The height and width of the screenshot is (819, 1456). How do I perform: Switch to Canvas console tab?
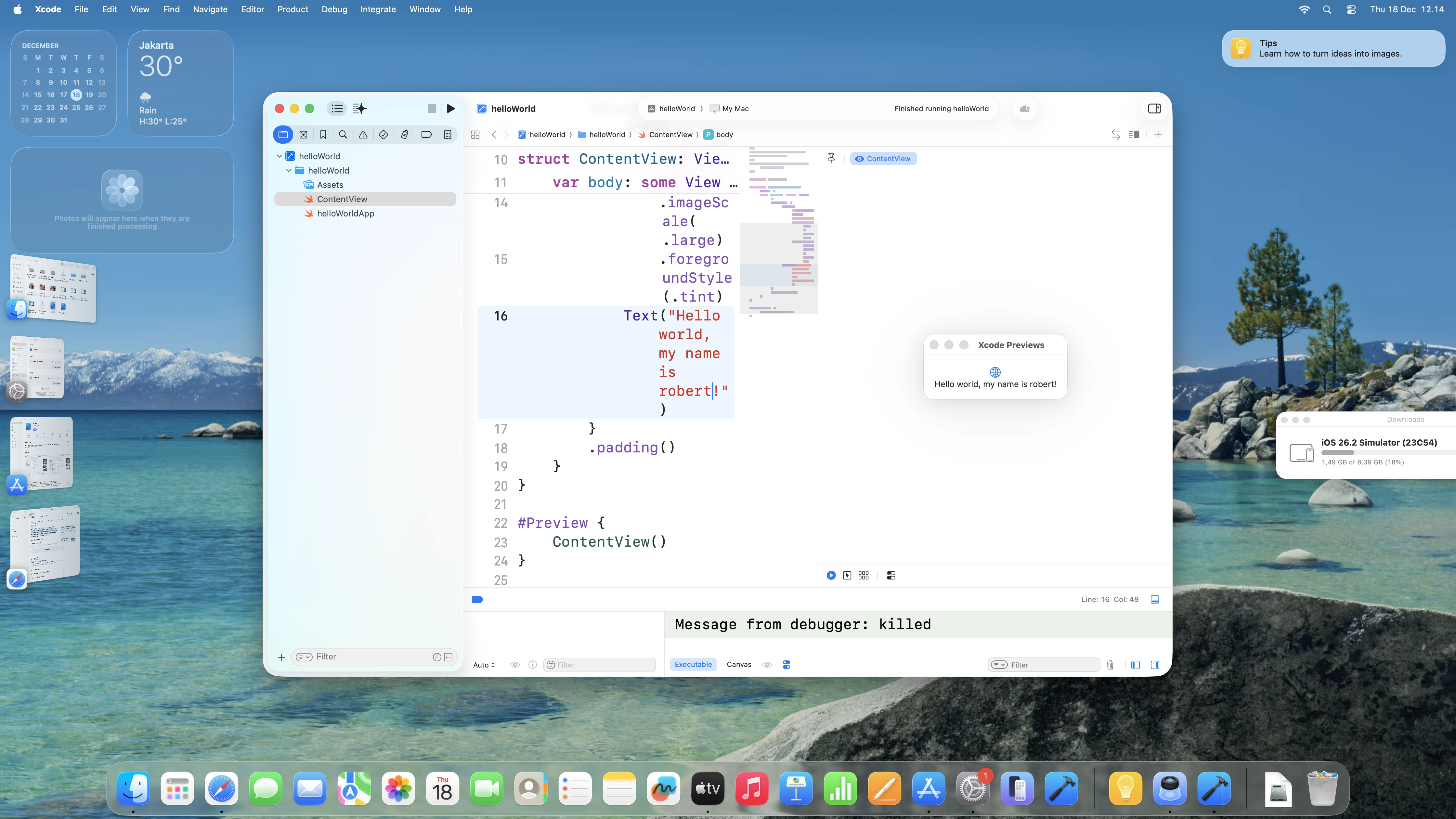739,665
